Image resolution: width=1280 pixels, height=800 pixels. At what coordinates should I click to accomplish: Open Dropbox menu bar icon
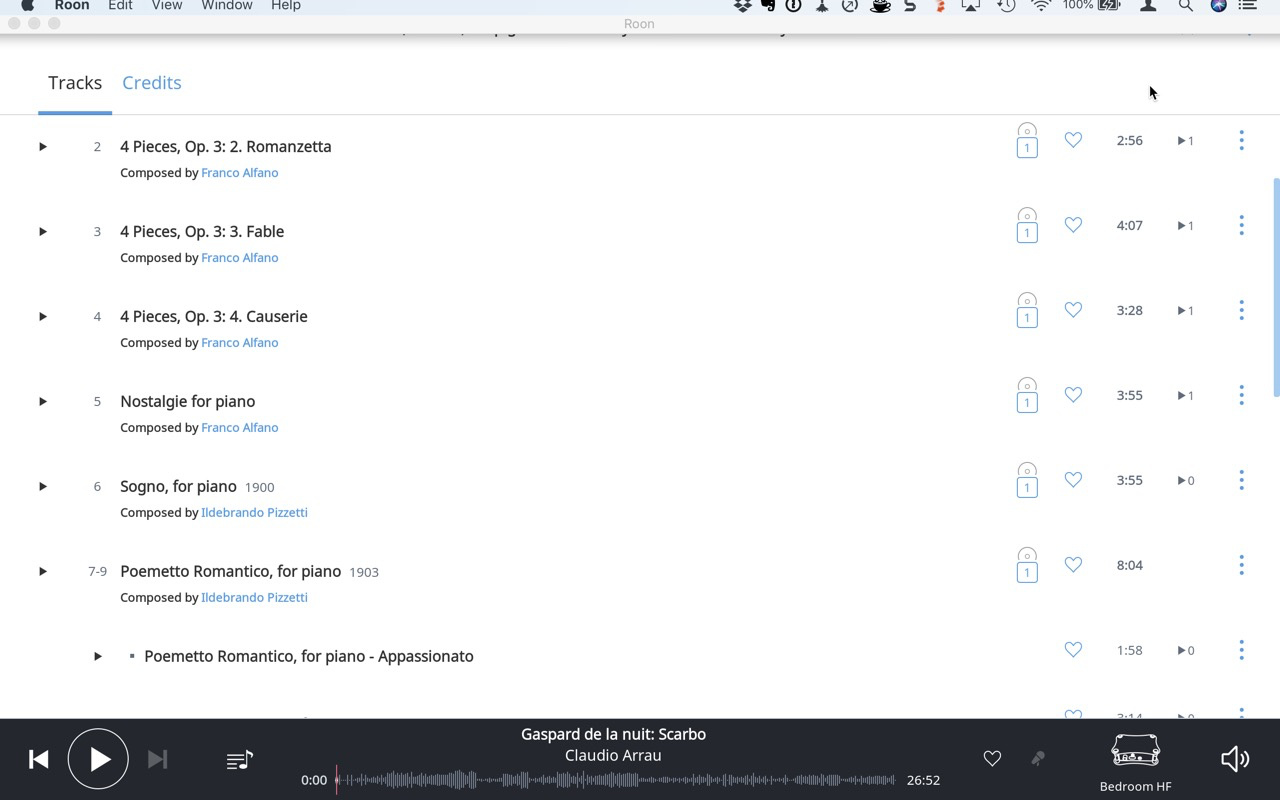742,5
